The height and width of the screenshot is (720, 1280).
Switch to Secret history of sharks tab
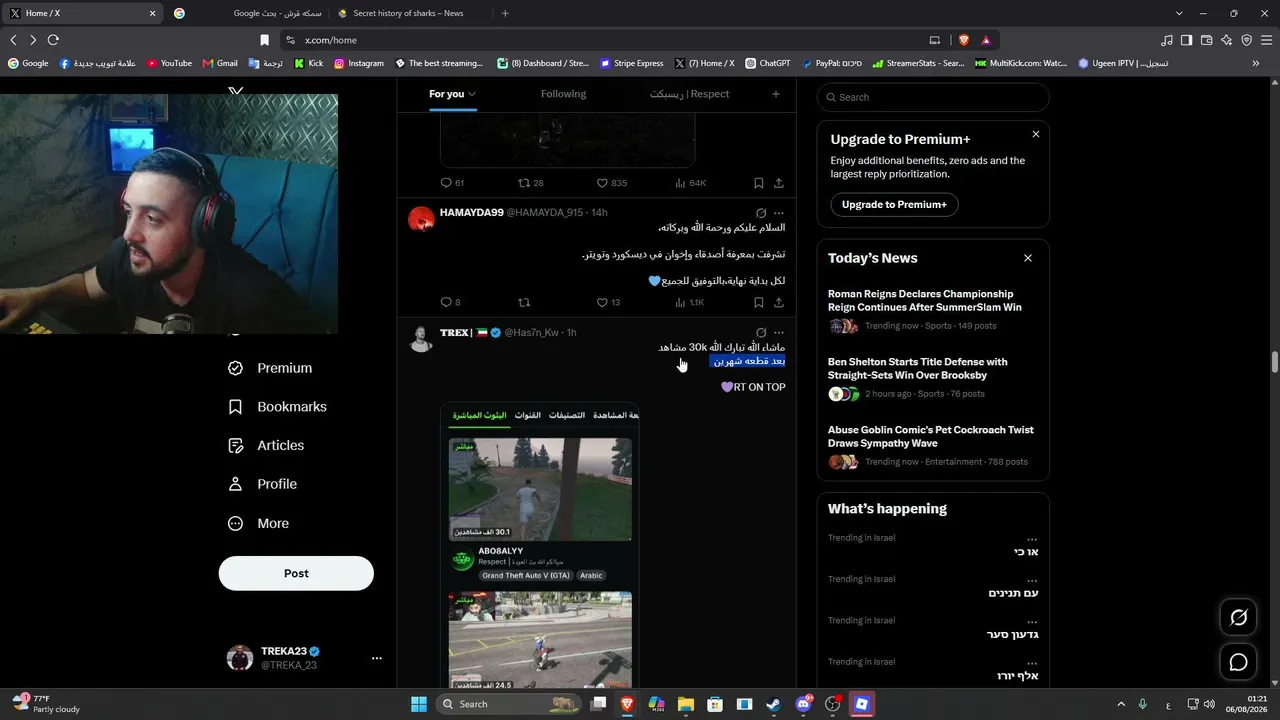(x=410, y=14)
